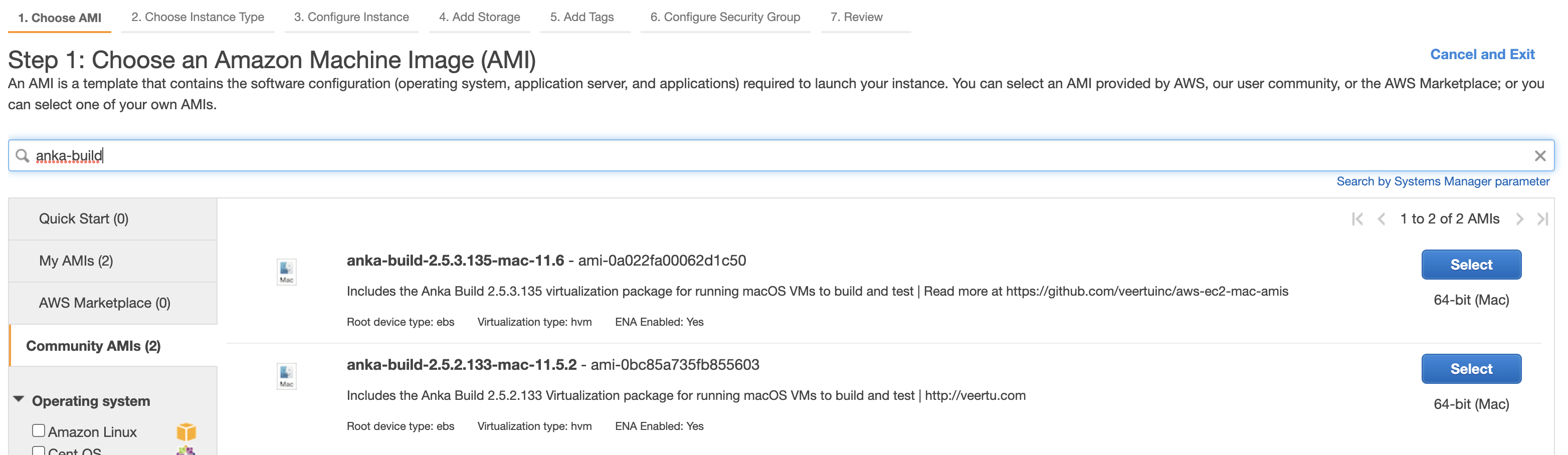The width and height of the screenshot is (1568, 455).
Task: Jump to last page of AMI results
Action: point(1542,219)
